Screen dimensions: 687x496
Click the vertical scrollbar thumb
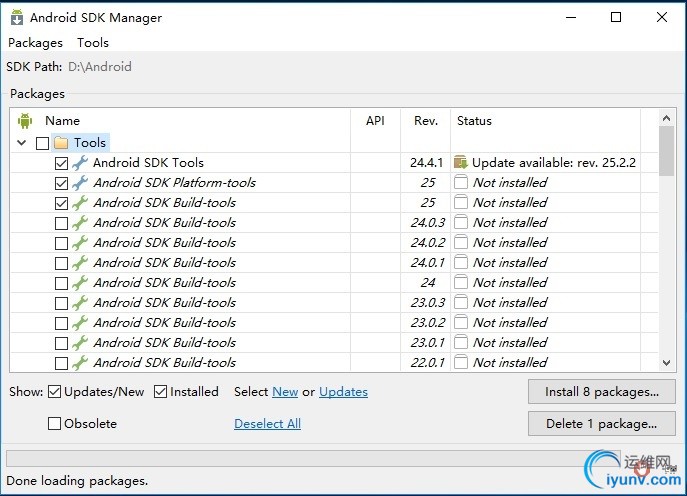666,151
